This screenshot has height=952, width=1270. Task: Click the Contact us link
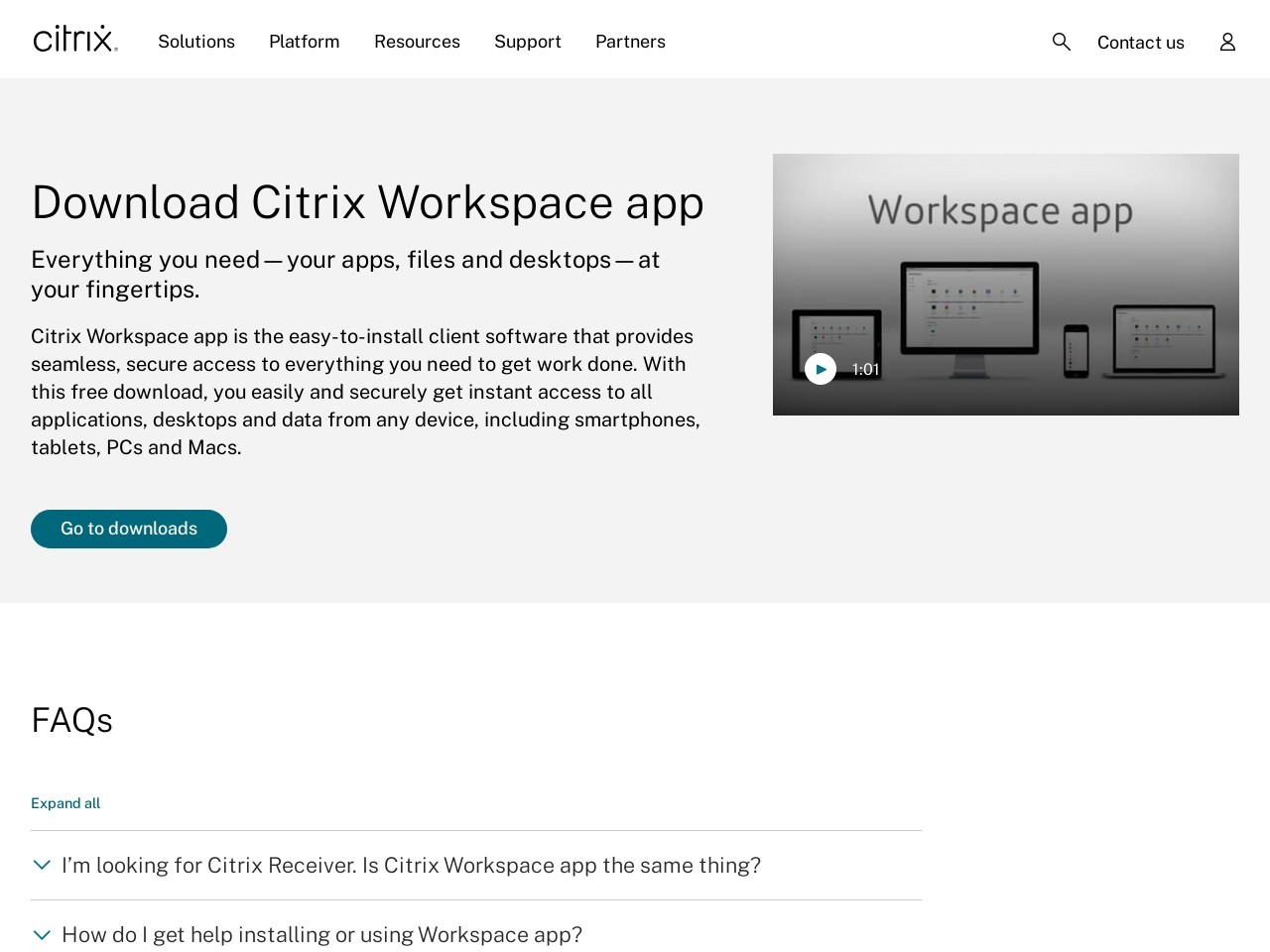[x=1141, y=43]
